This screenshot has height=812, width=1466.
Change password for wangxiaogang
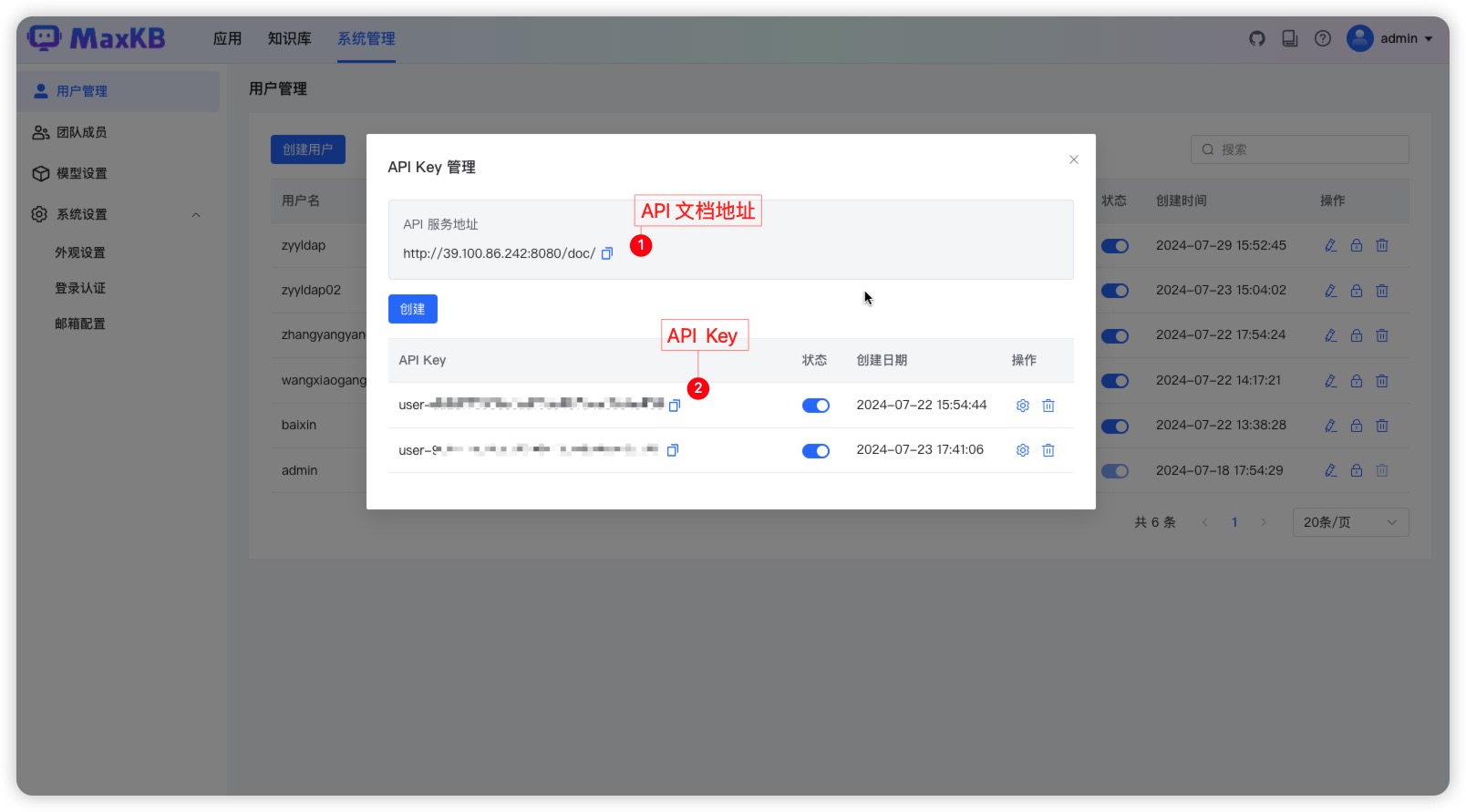coord(1357,381)
